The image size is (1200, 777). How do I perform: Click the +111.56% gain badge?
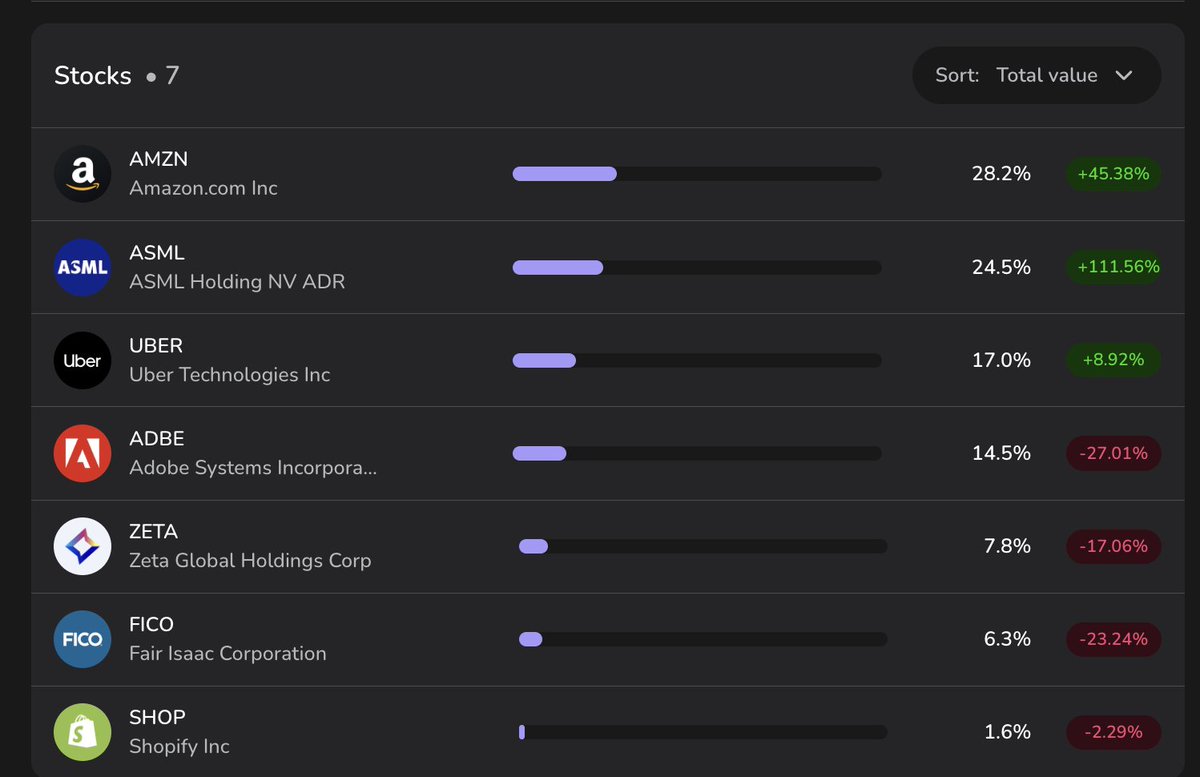pos(1113,267)
